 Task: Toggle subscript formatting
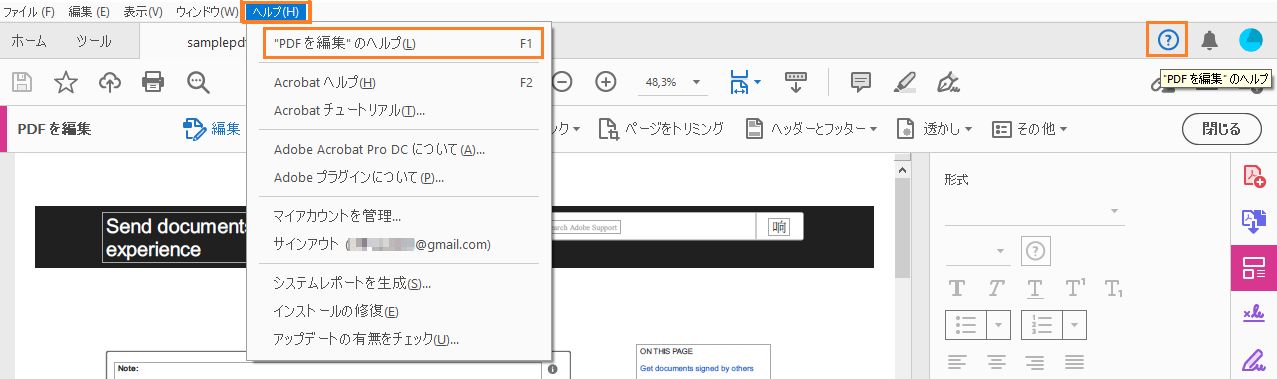(1114, 289)
